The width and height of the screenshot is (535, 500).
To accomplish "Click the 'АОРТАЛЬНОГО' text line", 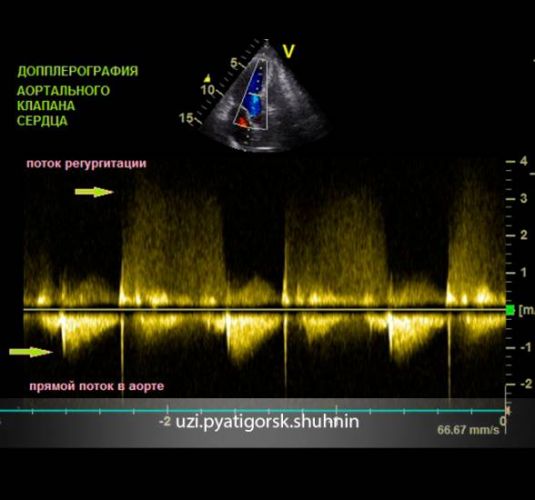I will coord(63,91).
